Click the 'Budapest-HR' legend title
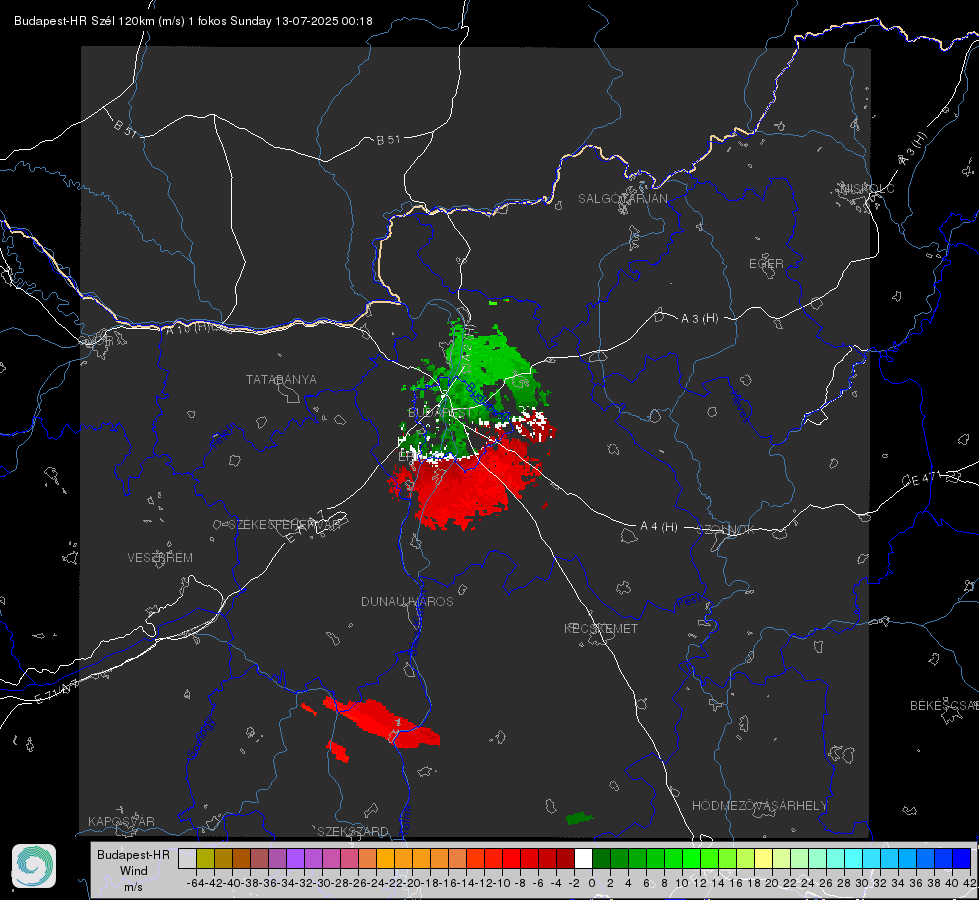Image resolution: width=979 pixels, height=900 pixels. (x=133, y=855)
